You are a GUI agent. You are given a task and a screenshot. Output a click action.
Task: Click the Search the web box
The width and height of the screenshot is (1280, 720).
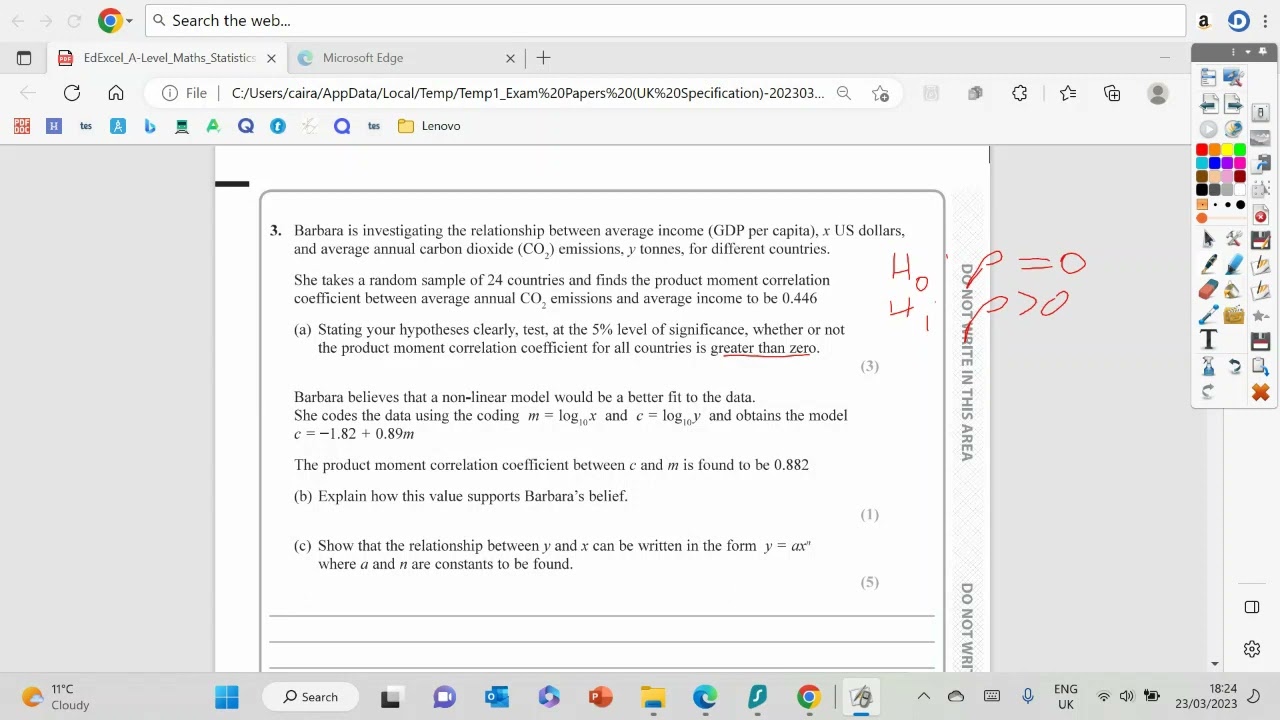[x=665, y=20]
